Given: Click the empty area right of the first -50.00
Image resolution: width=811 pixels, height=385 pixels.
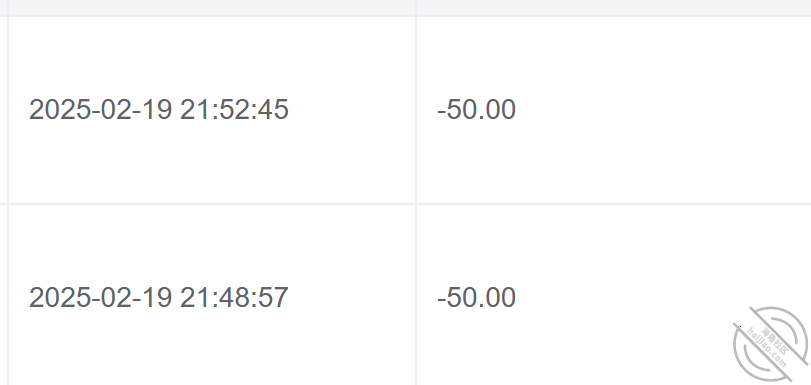Looking at the screenshot, I should pos(662,110).
